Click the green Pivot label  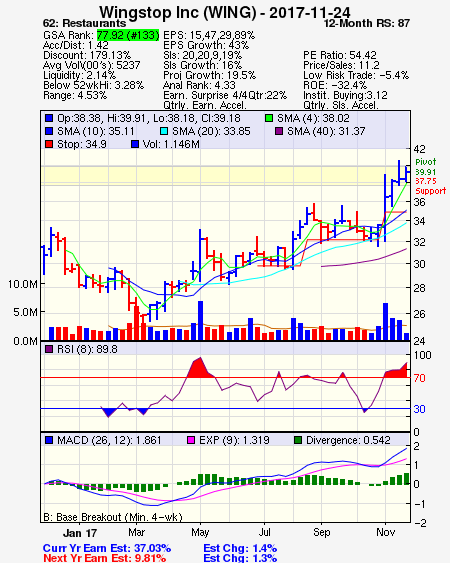point(426,162)
